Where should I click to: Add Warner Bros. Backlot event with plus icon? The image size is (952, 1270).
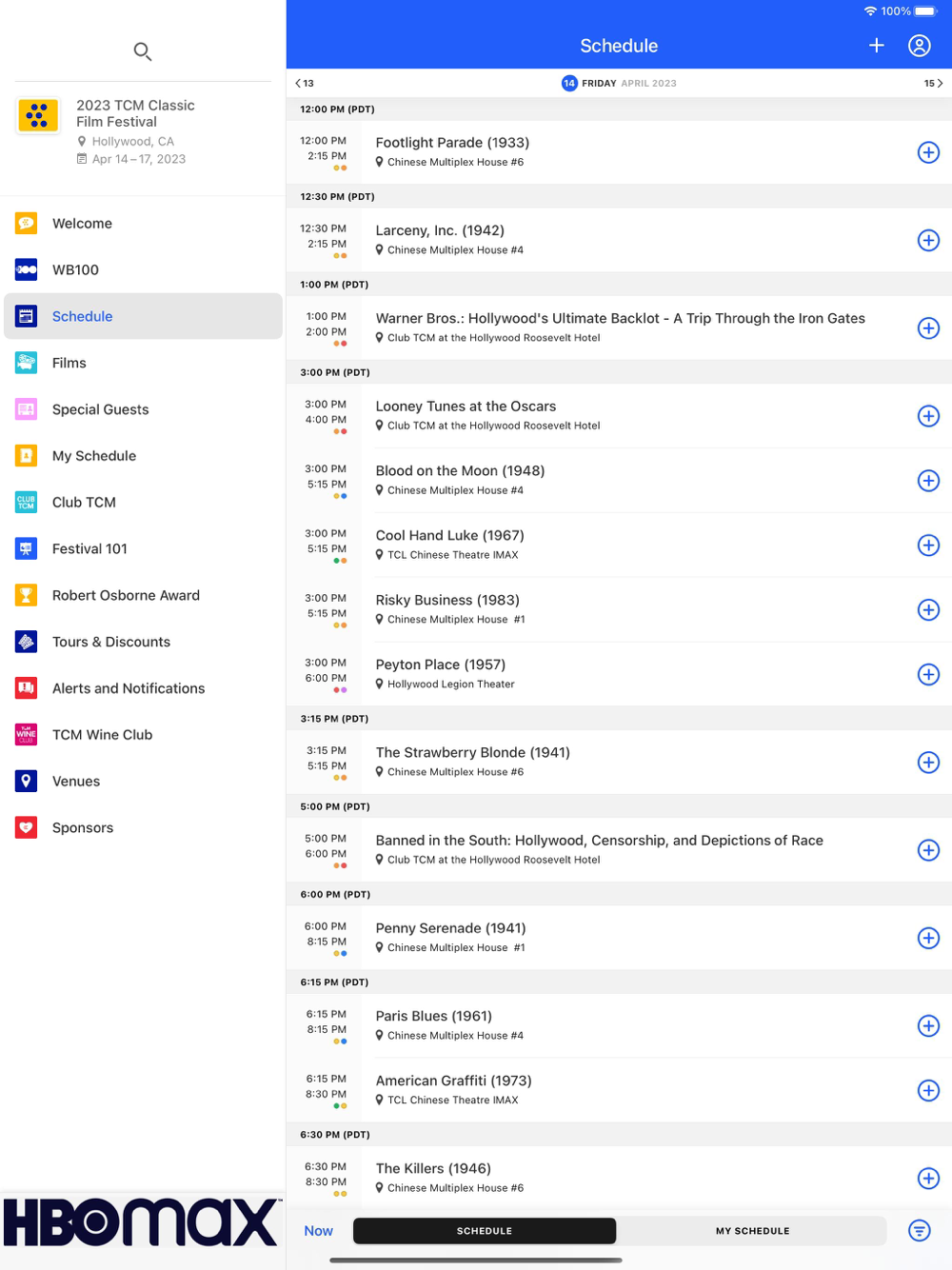point(928,328)
